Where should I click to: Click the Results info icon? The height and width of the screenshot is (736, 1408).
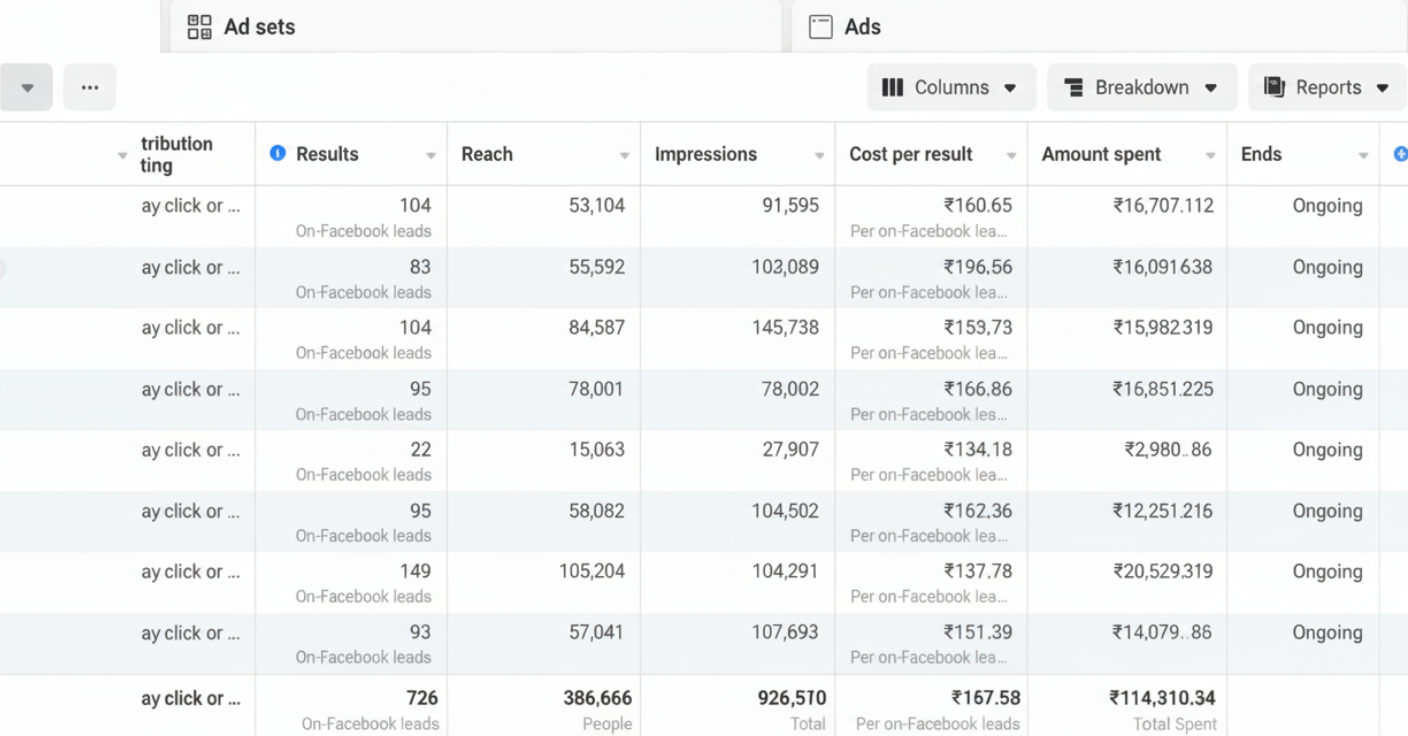(278, 153)
